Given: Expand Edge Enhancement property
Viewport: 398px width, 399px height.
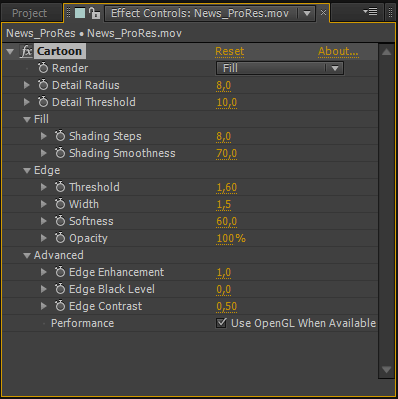Looking at the screenshot, I should tap(44, 272).
